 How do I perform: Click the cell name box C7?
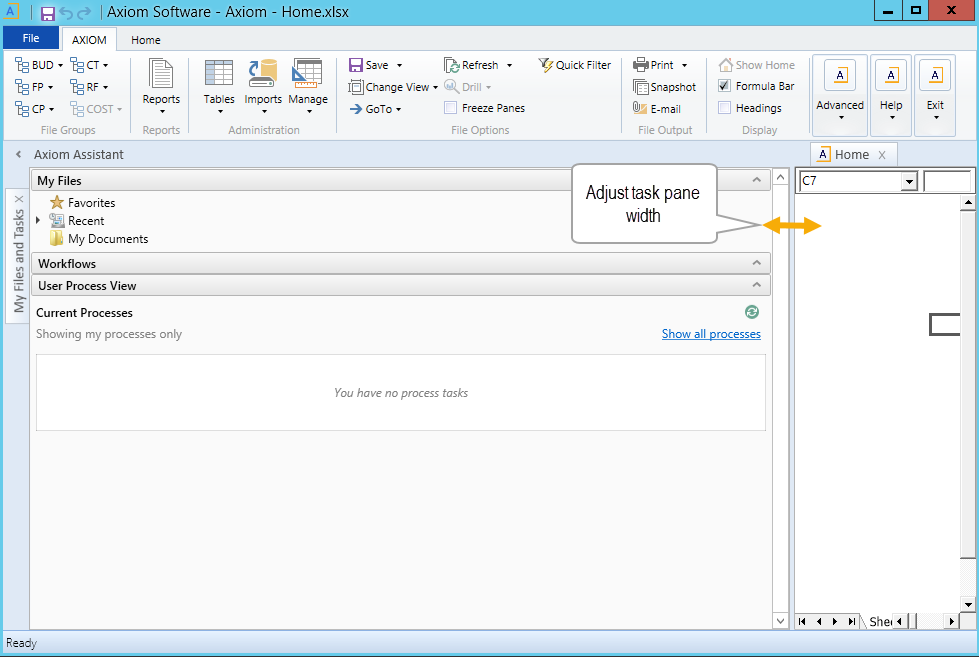click(x=852, y=181)
